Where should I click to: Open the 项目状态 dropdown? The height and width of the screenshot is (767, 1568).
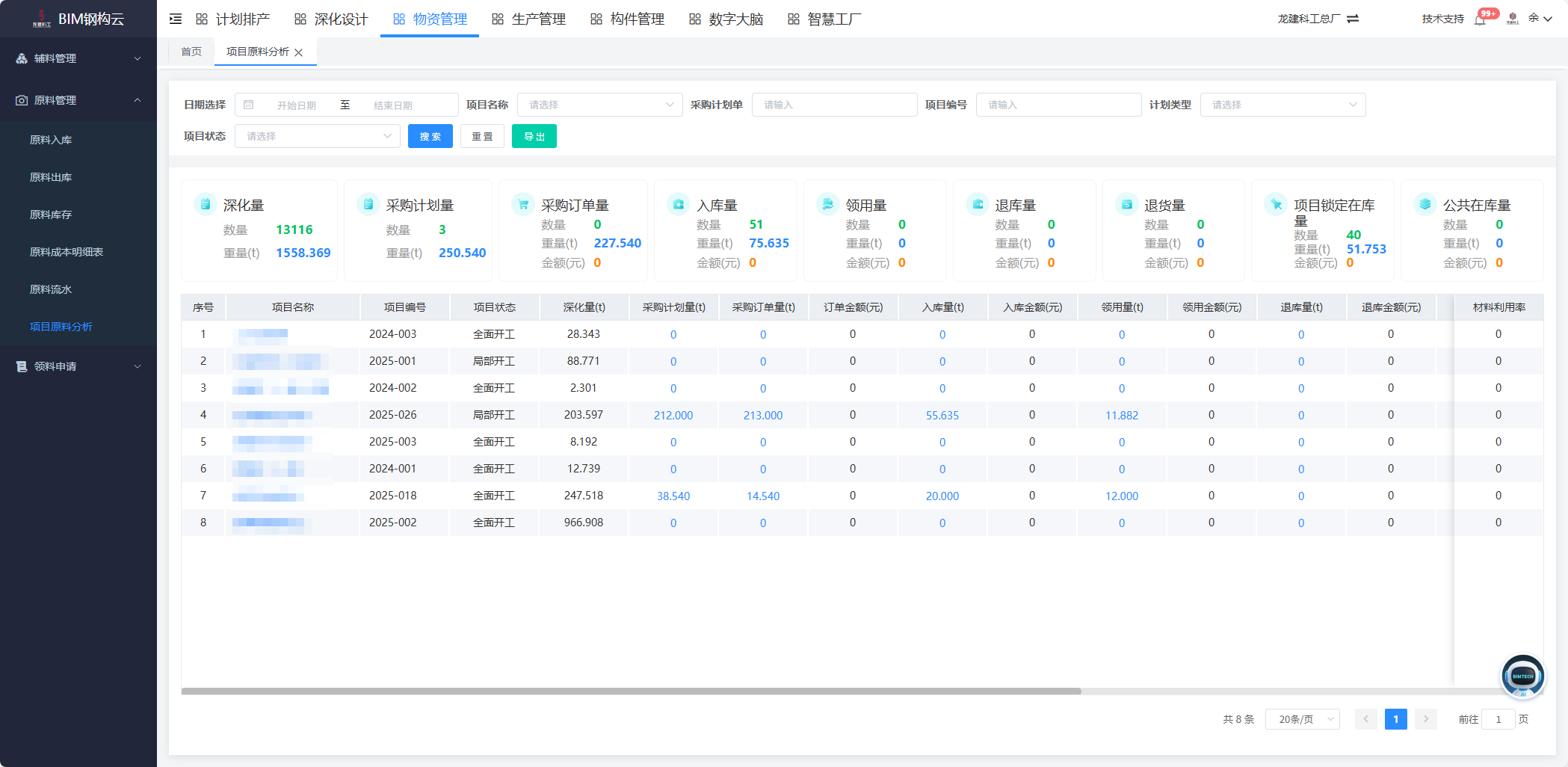tap(317, 136)
